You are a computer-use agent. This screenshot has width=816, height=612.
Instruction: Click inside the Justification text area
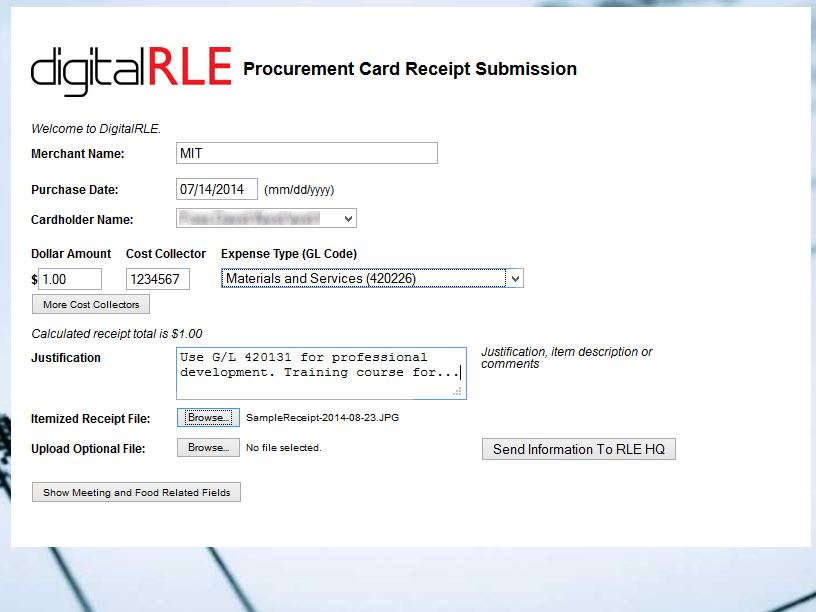click(x=320, y=372)
